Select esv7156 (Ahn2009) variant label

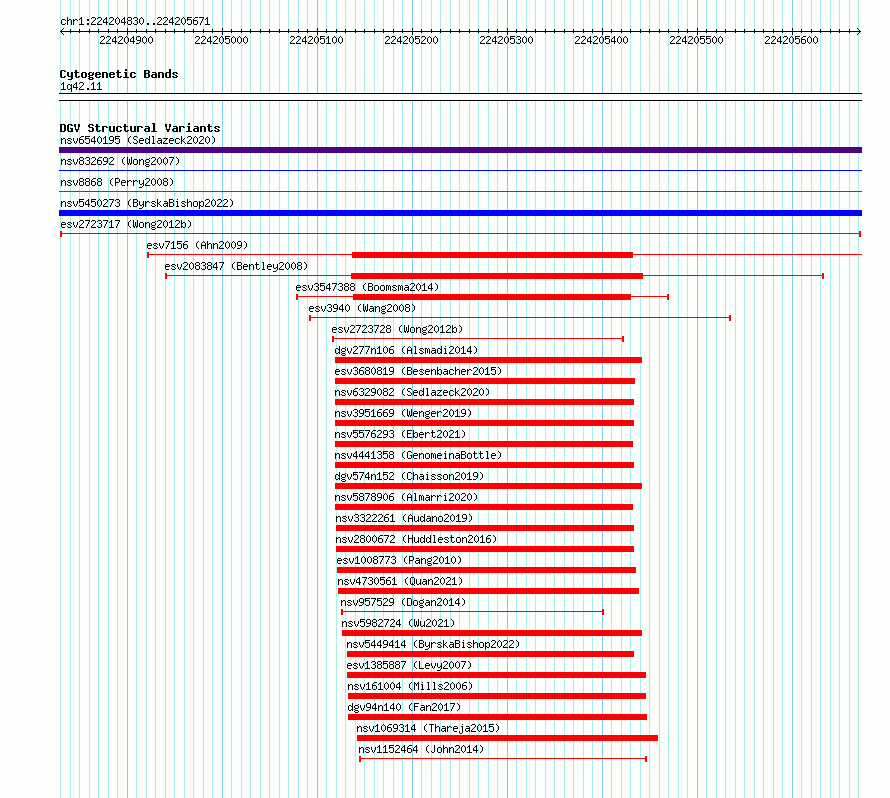197,245
